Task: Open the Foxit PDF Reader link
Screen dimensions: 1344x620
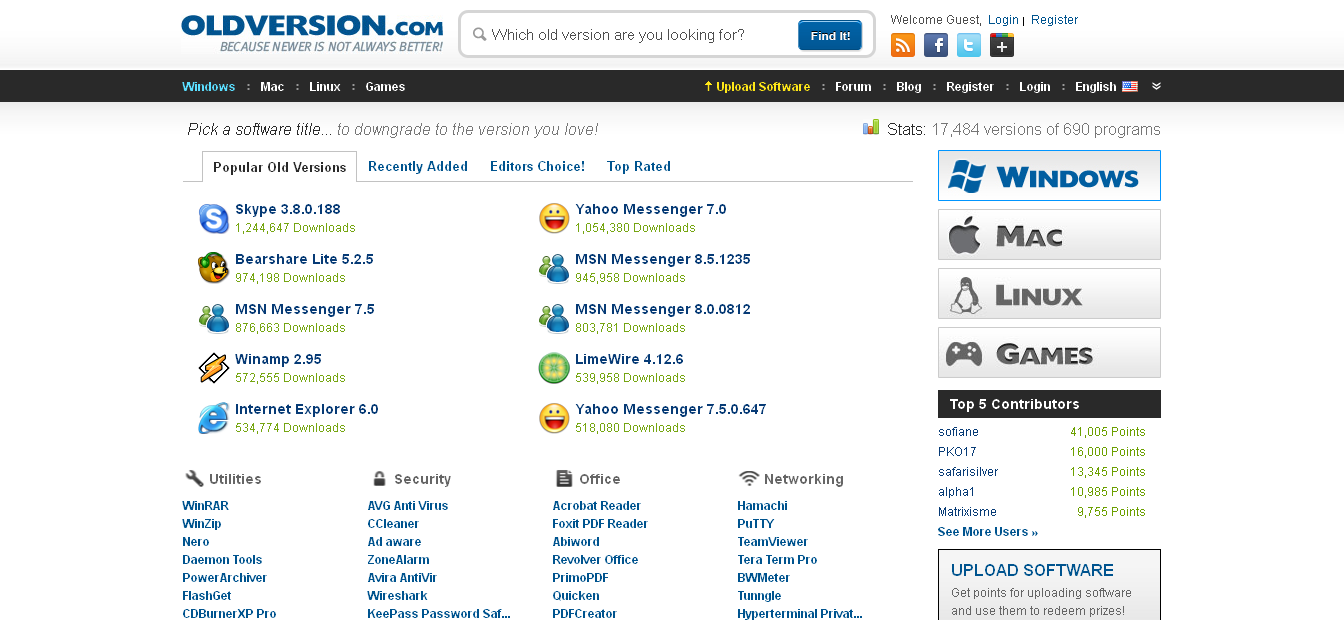Action: 600,524
